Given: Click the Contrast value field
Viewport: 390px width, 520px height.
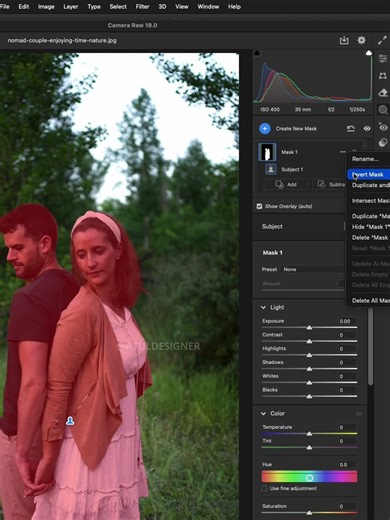Looking at the screenshot, I should pyautogui.click(x=347, y=335).
